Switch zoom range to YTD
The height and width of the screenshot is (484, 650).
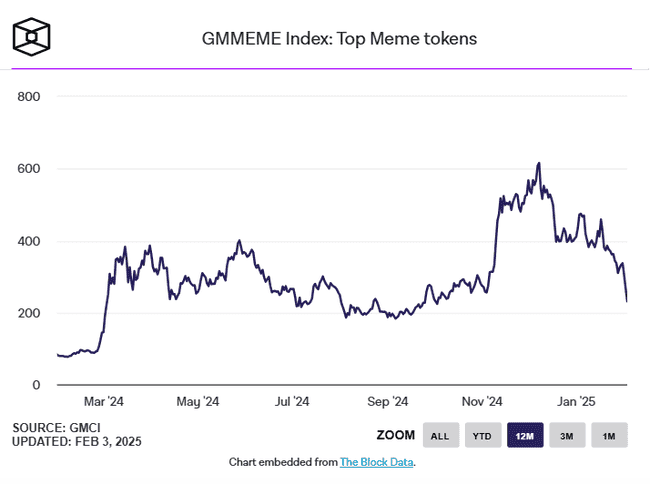pyautogui.click(x=481, y=435)
